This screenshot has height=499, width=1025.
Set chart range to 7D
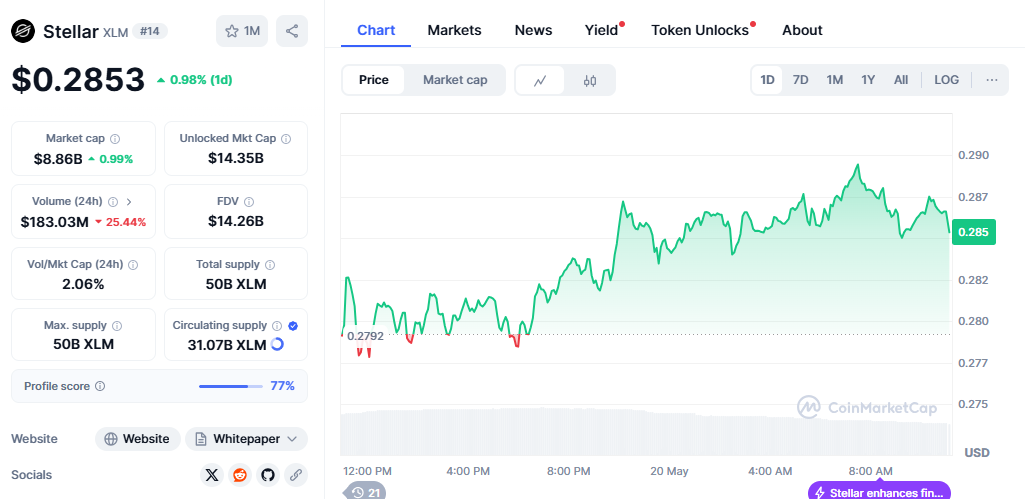[x=800, y=80]
